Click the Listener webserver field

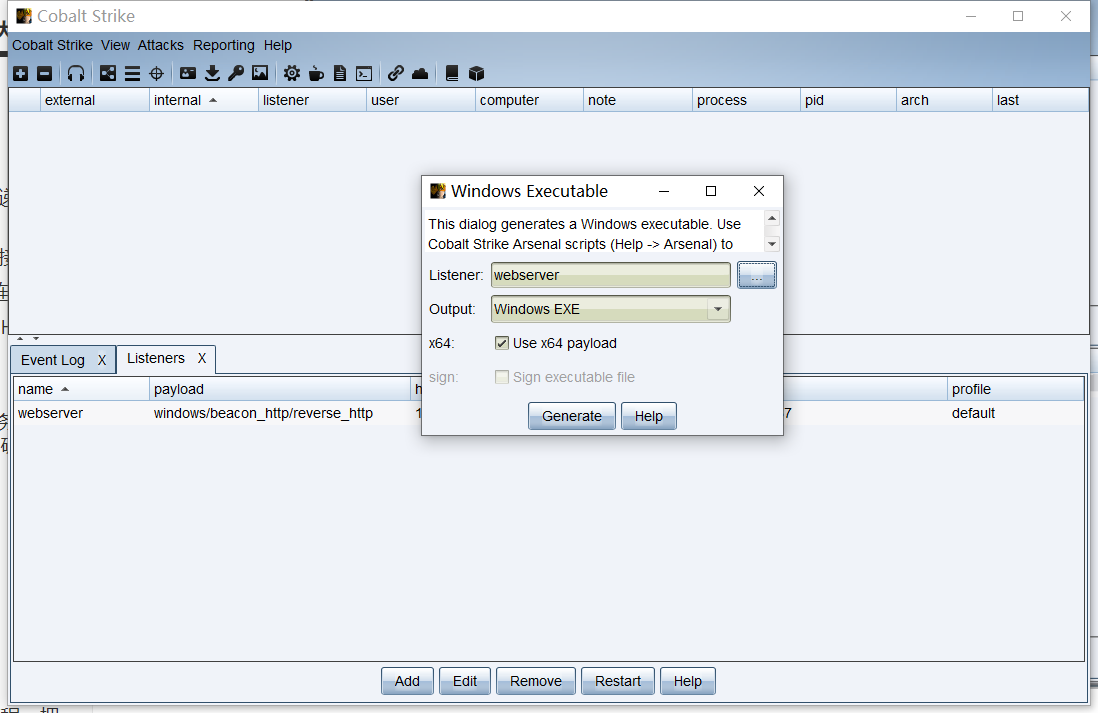click(x=610, y=275)
